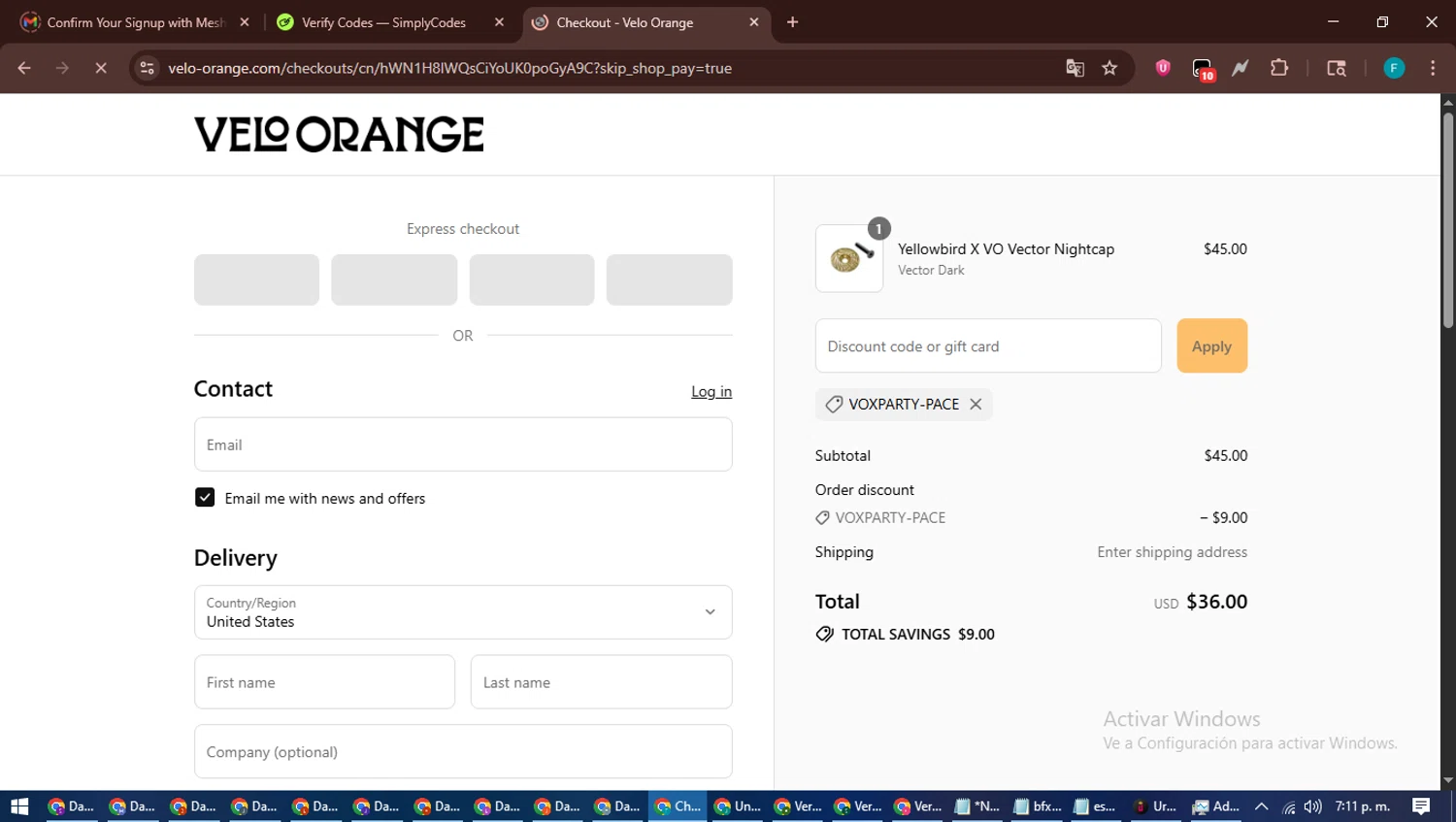Open Chrome's three-dot menu
This screenshot has width=1456, height=822.
point(1433,68)
